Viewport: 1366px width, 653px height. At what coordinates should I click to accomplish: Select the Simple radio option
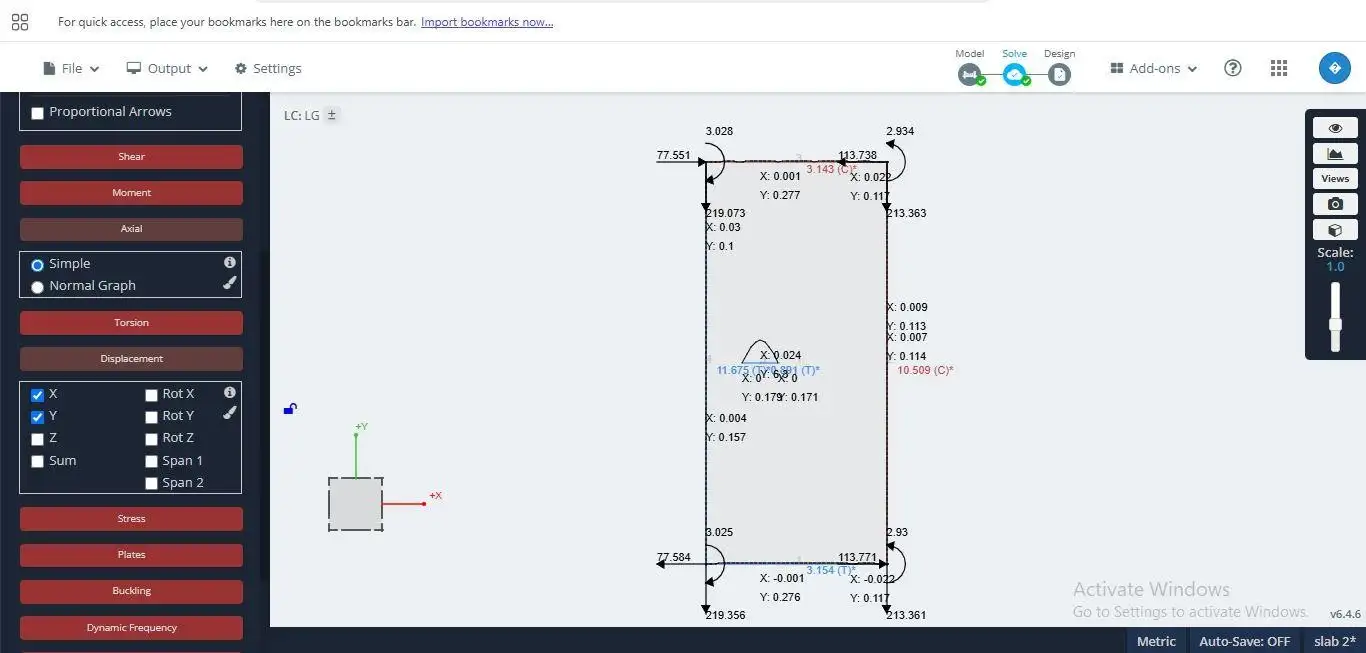38,265
